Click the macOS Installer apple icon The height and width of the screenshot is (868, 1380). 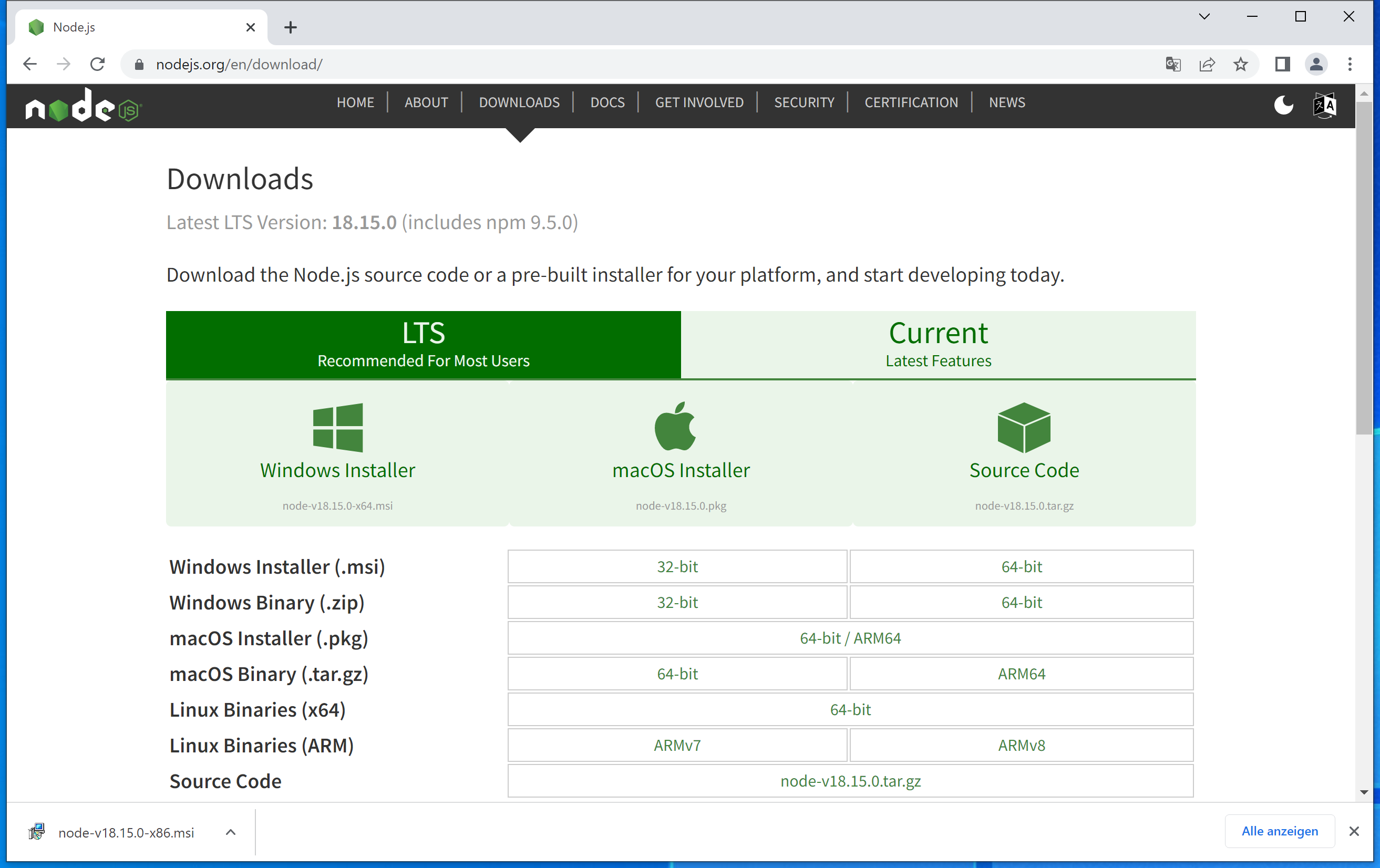click(675, 426)
